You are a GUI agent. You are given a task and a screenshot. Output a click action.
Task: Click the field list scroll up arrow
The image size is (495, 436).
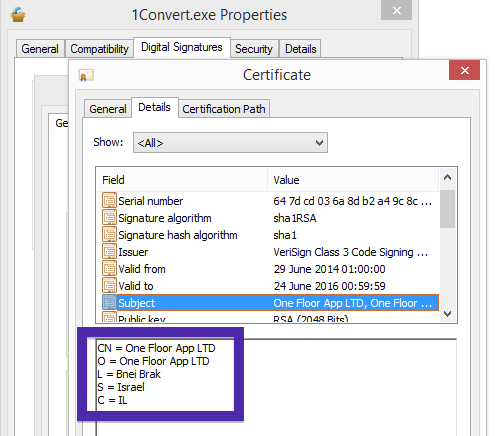(x=448, y=177)
